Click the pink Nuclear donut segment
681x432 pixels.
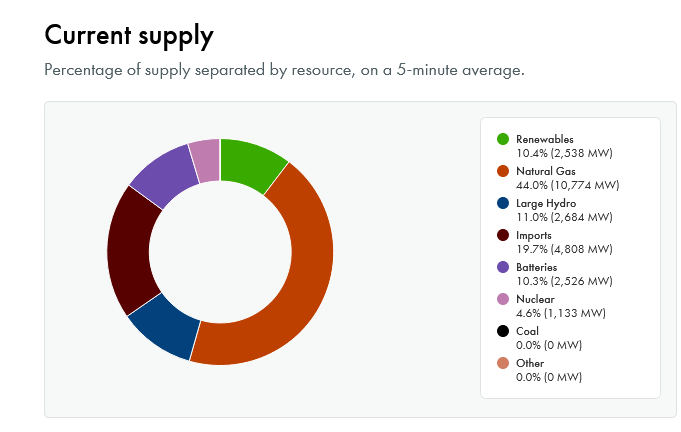(x=206, y=158)
